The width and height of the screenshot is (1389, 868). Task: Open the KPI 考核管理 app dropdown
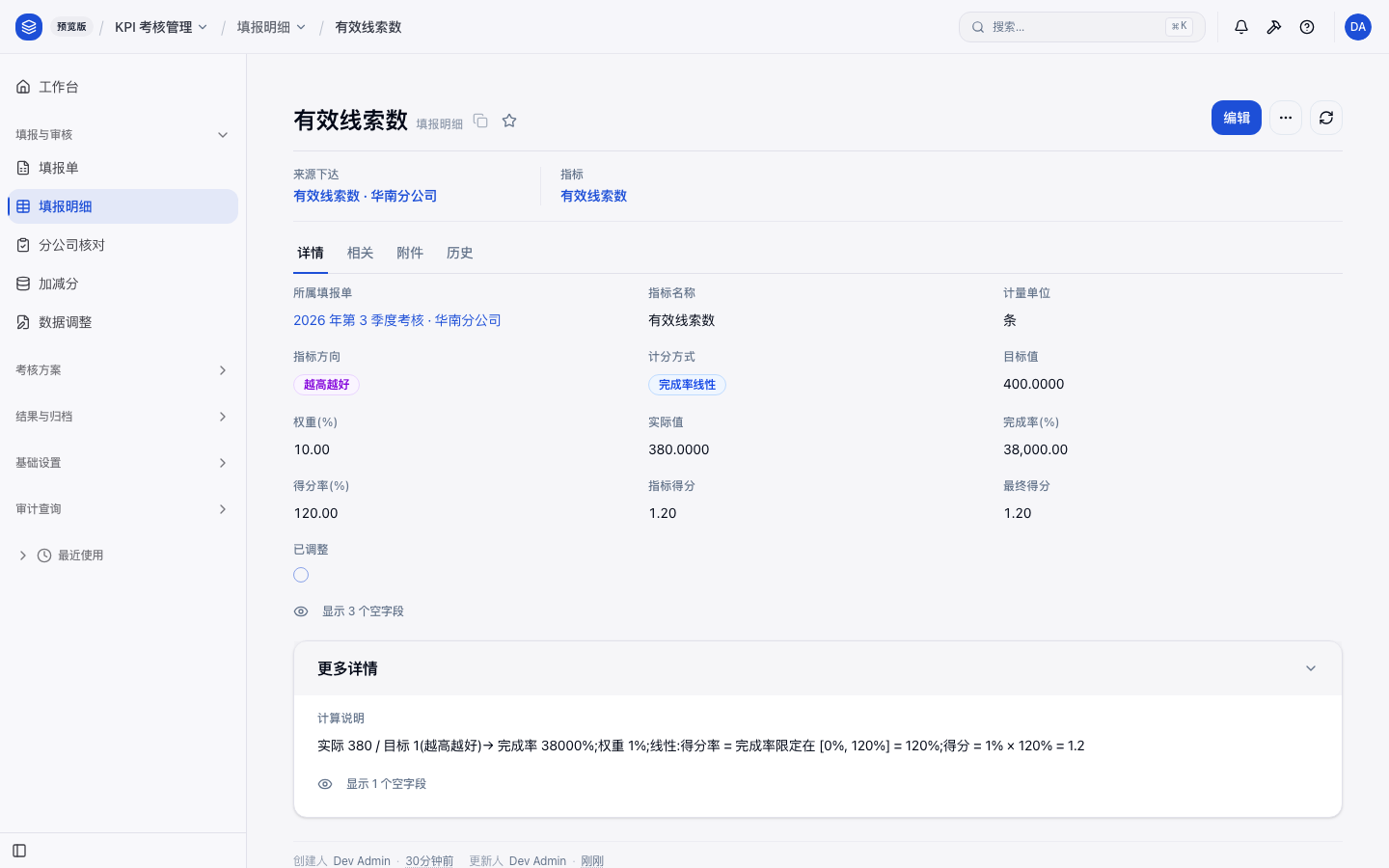(161, 27)
